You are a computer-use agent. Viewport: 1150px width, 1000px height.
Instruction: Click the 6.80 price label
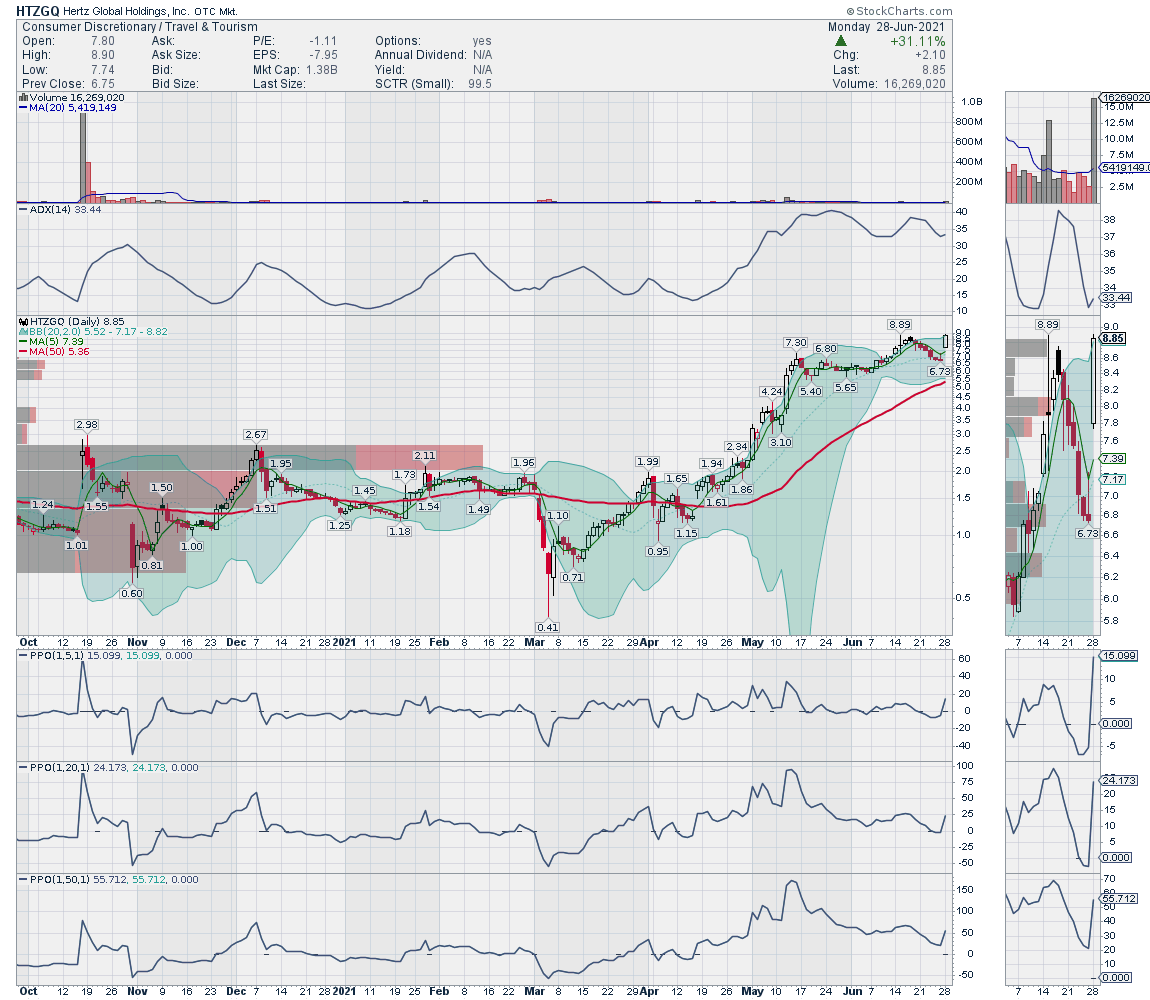(826, 348)
